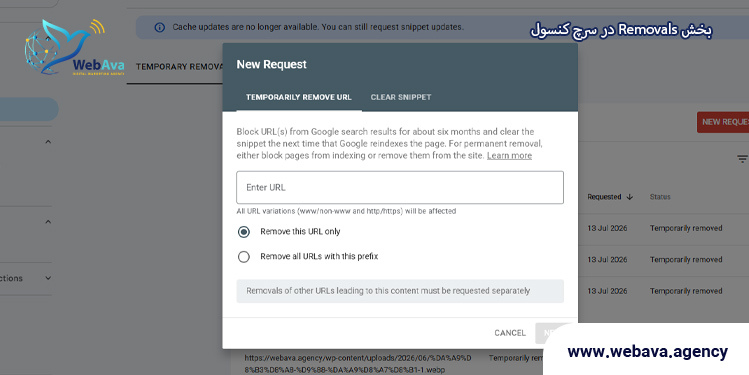The image size is (749, 375).
Task: Collapse the second sidebar section chevron
Action: (48, 222)
